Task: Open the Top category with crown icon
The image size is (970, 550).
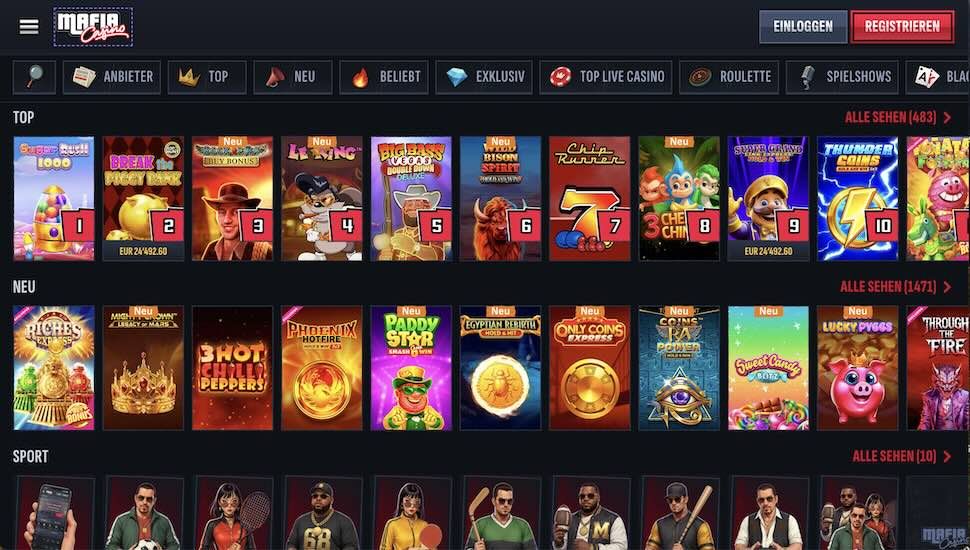Action: tap(207, 77)
